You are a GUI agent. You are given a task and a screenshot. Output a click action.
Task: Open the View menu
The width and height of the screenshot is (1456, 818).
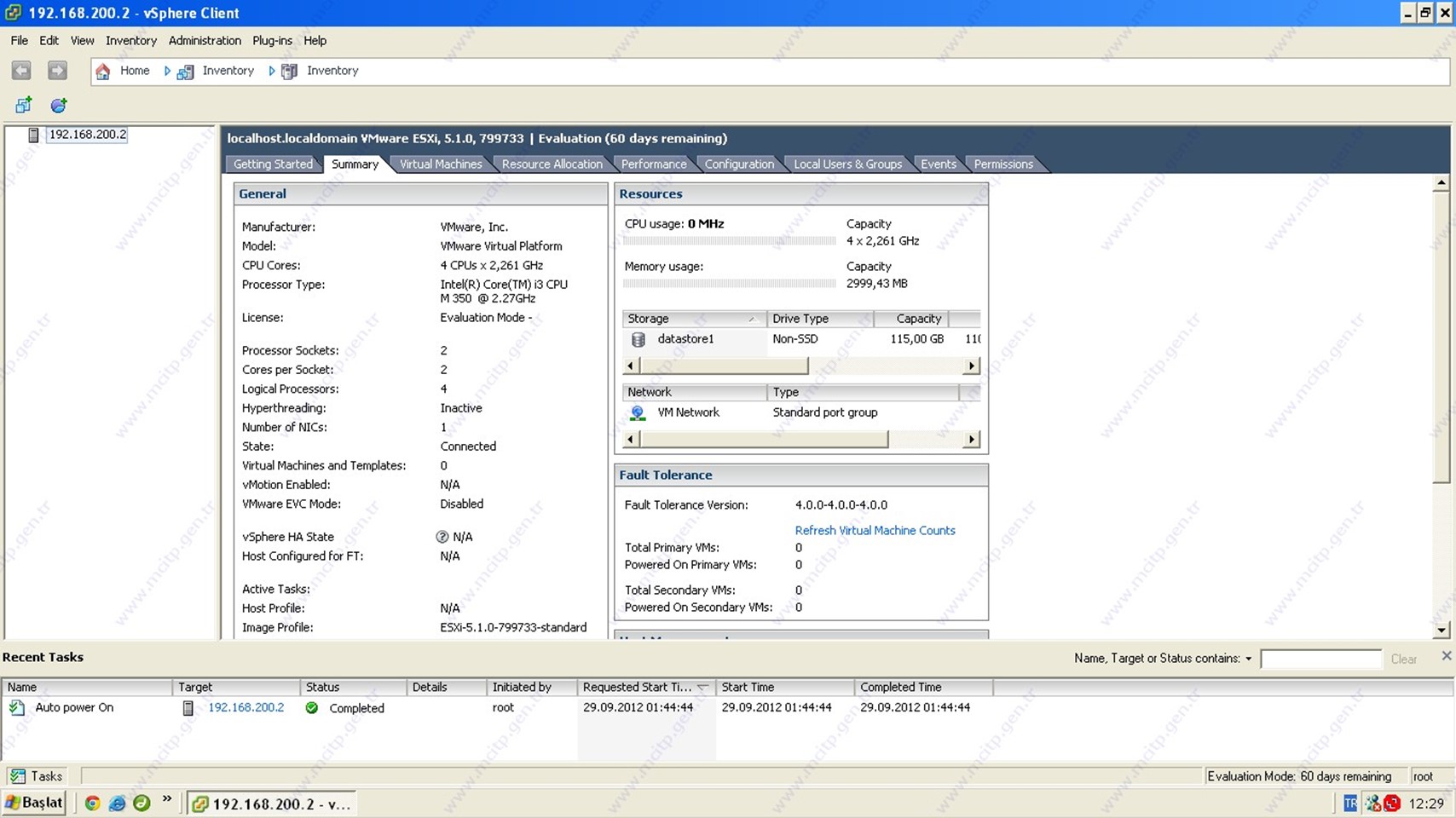(83, 40)
